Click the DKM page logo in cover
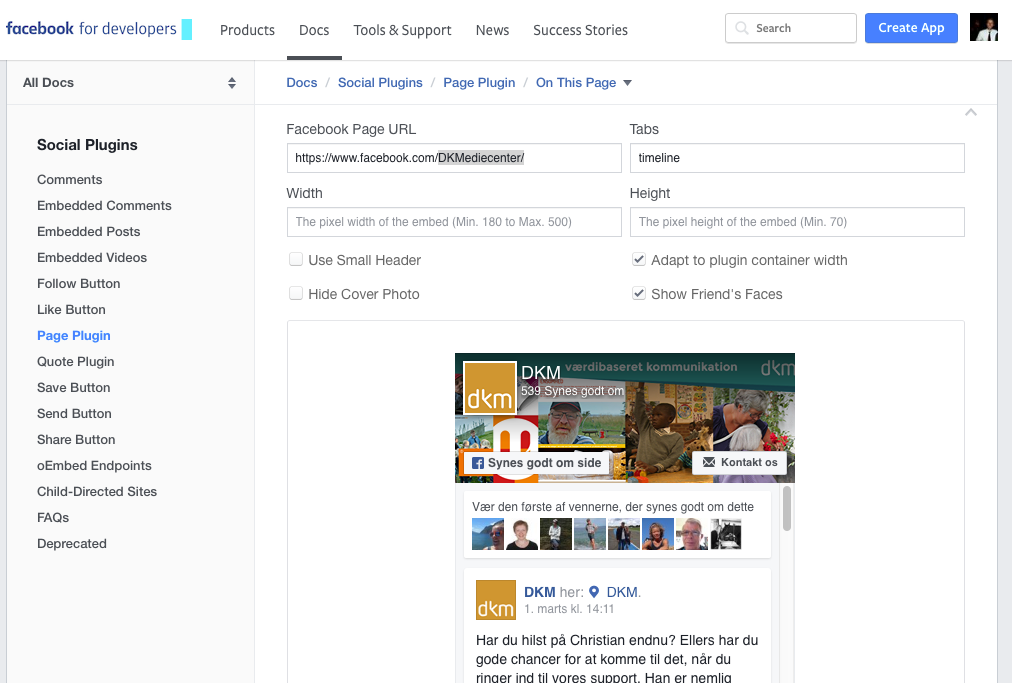This screenshot has width=1012, height=683. [489, 388]
